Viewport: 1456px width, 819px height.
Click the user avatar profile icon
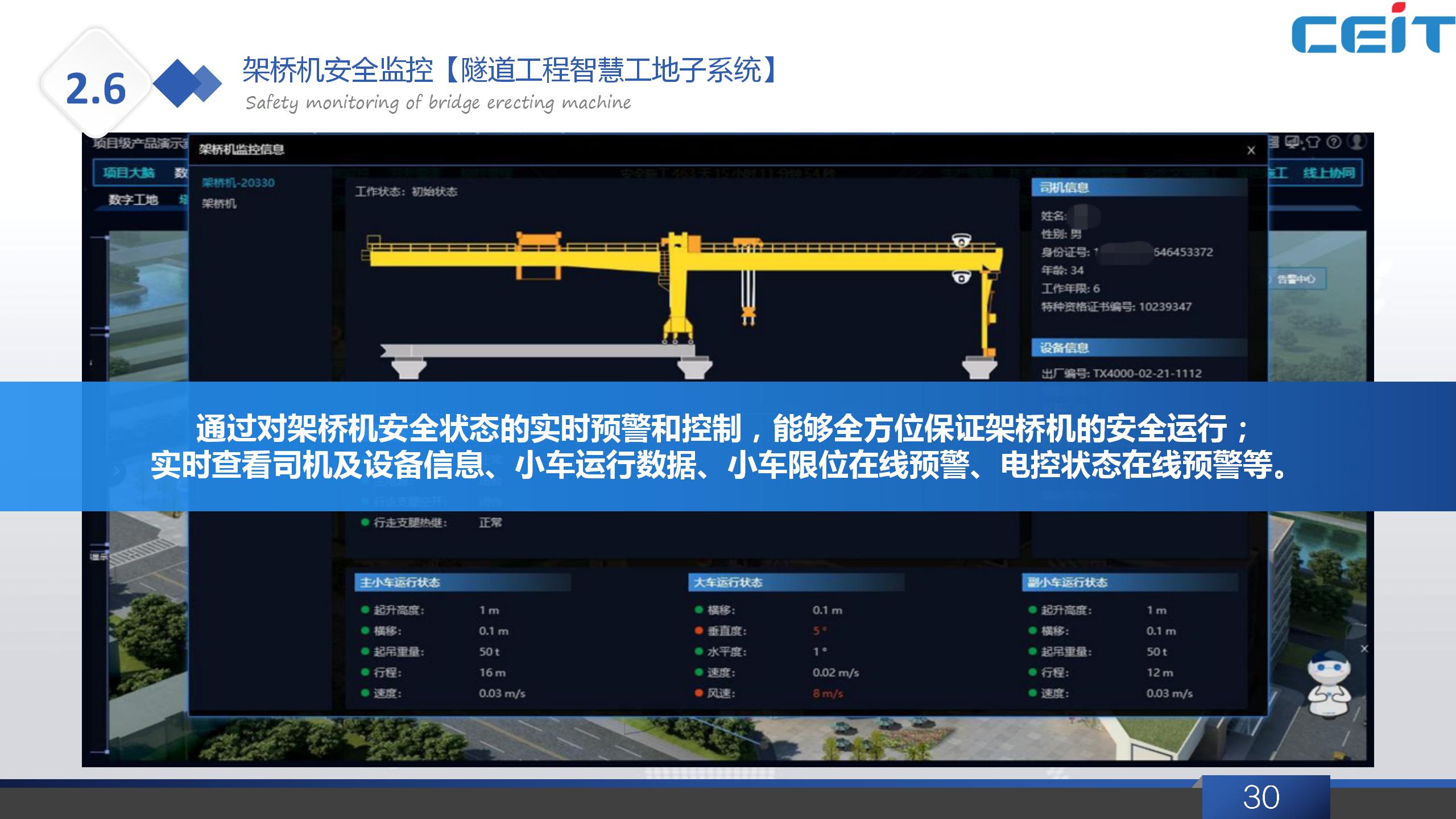pyautogui.click(x=1358, y=142)
